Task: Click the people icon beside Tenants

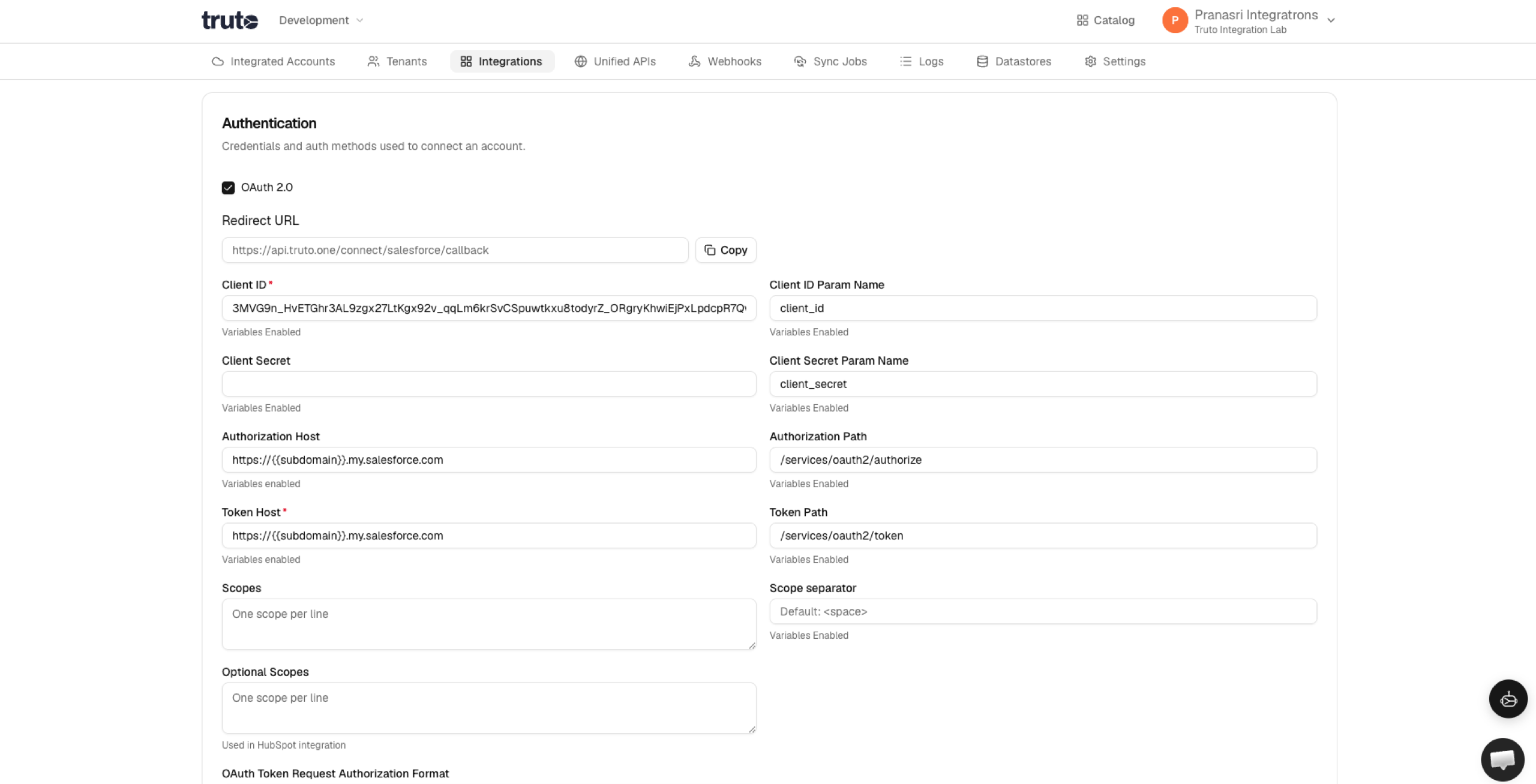Action: click(x=373, y=61)
